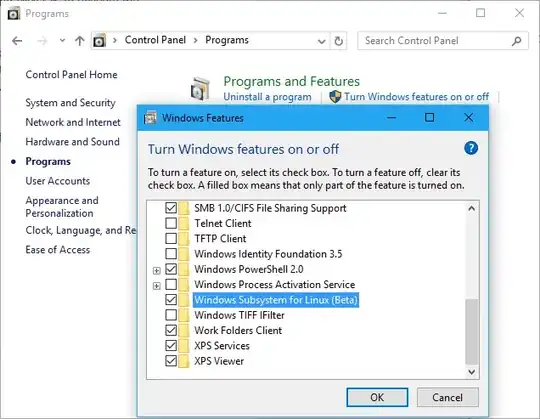
Task: Click the features list scroll up arrow
Action: 471,208
